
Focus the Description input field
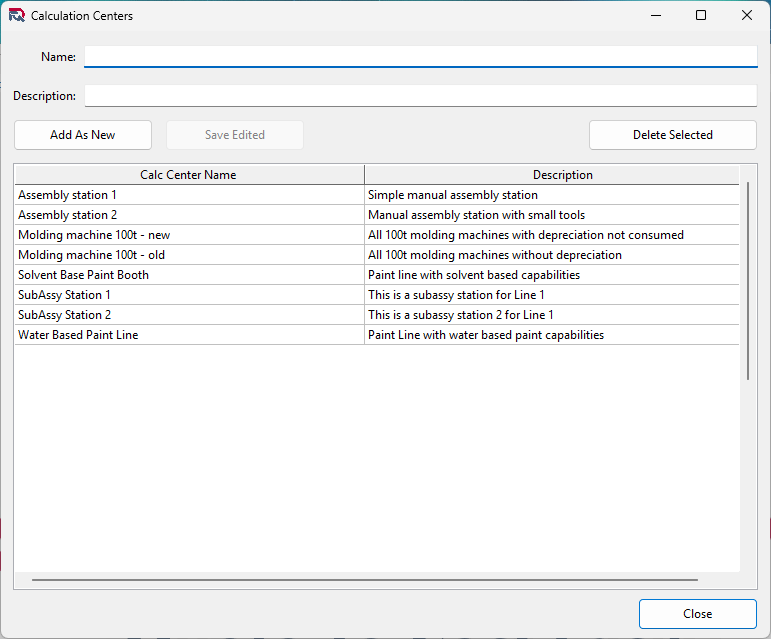click(420, 96)
